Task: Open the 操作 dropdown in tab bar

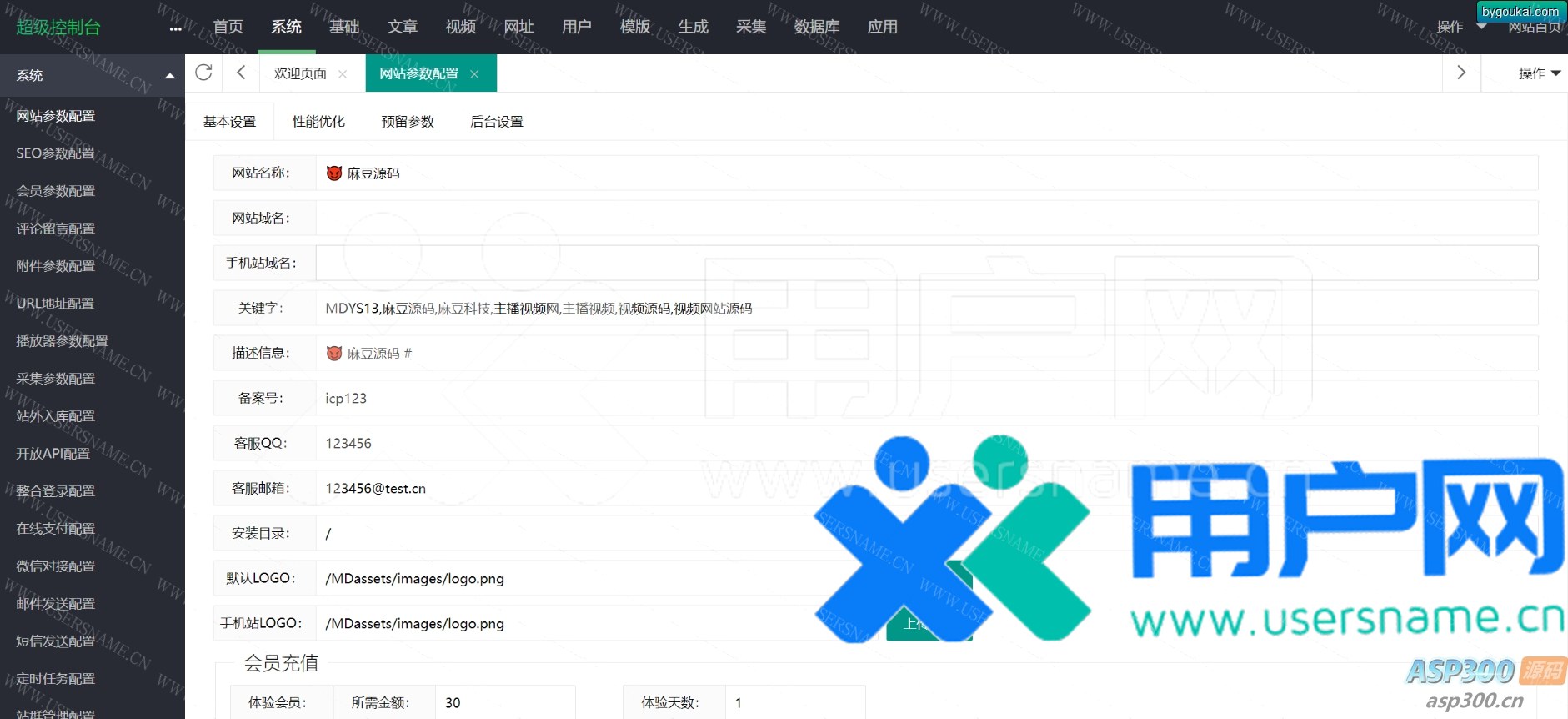Action: point(1539,73)
